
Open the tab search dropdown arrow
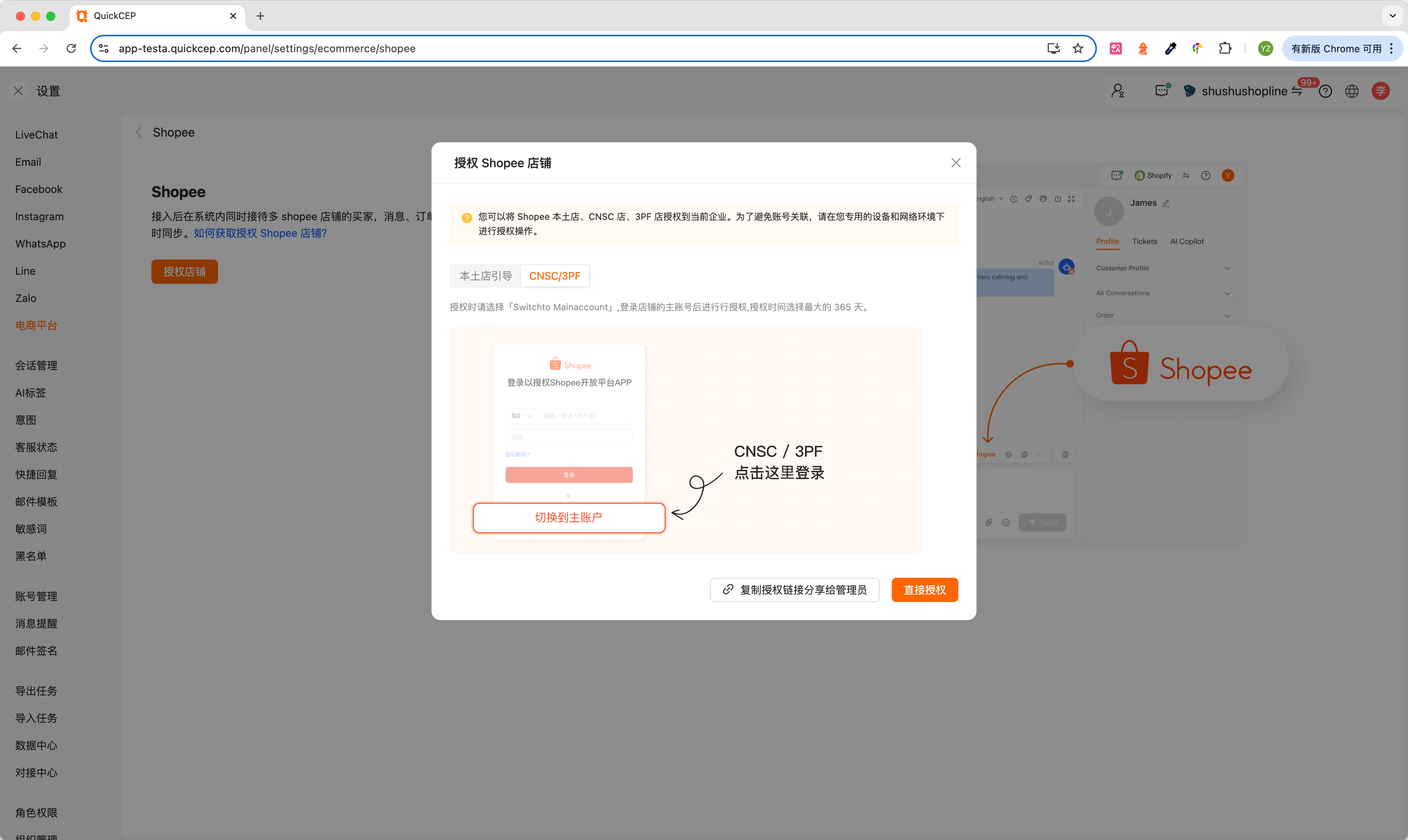pyautogui.click(x=1393, y=16)
